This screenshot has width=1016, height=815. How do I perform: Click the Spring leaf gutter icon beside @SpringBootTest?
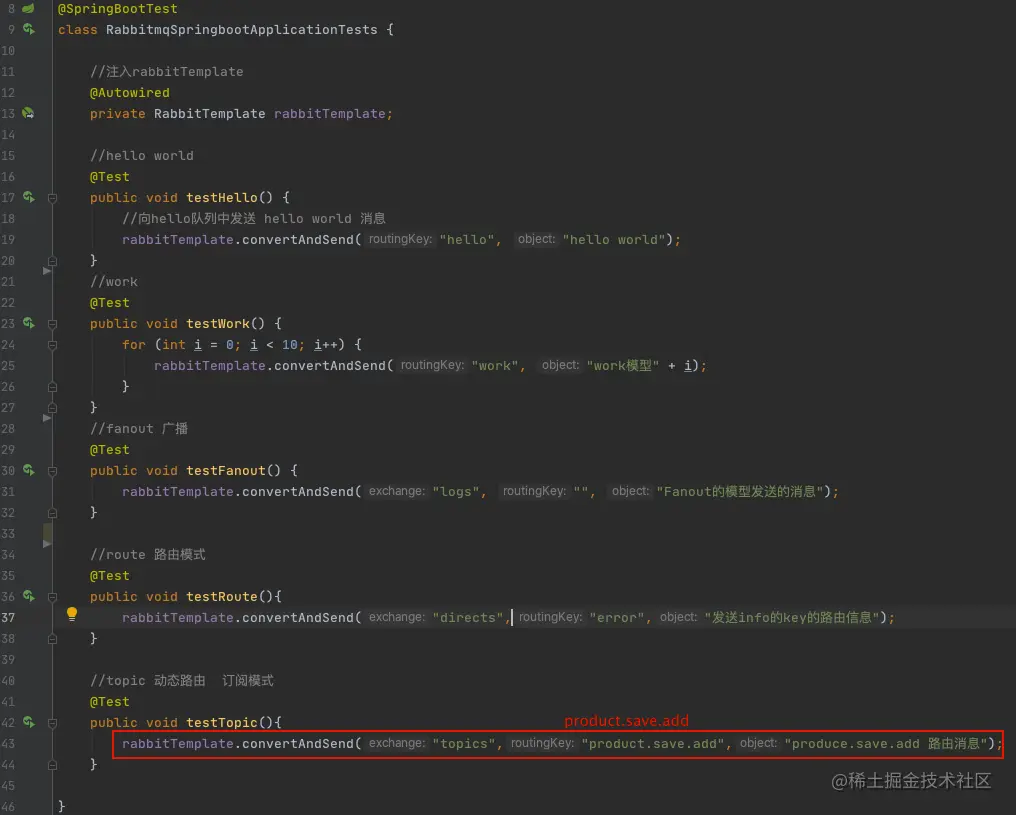29,8
